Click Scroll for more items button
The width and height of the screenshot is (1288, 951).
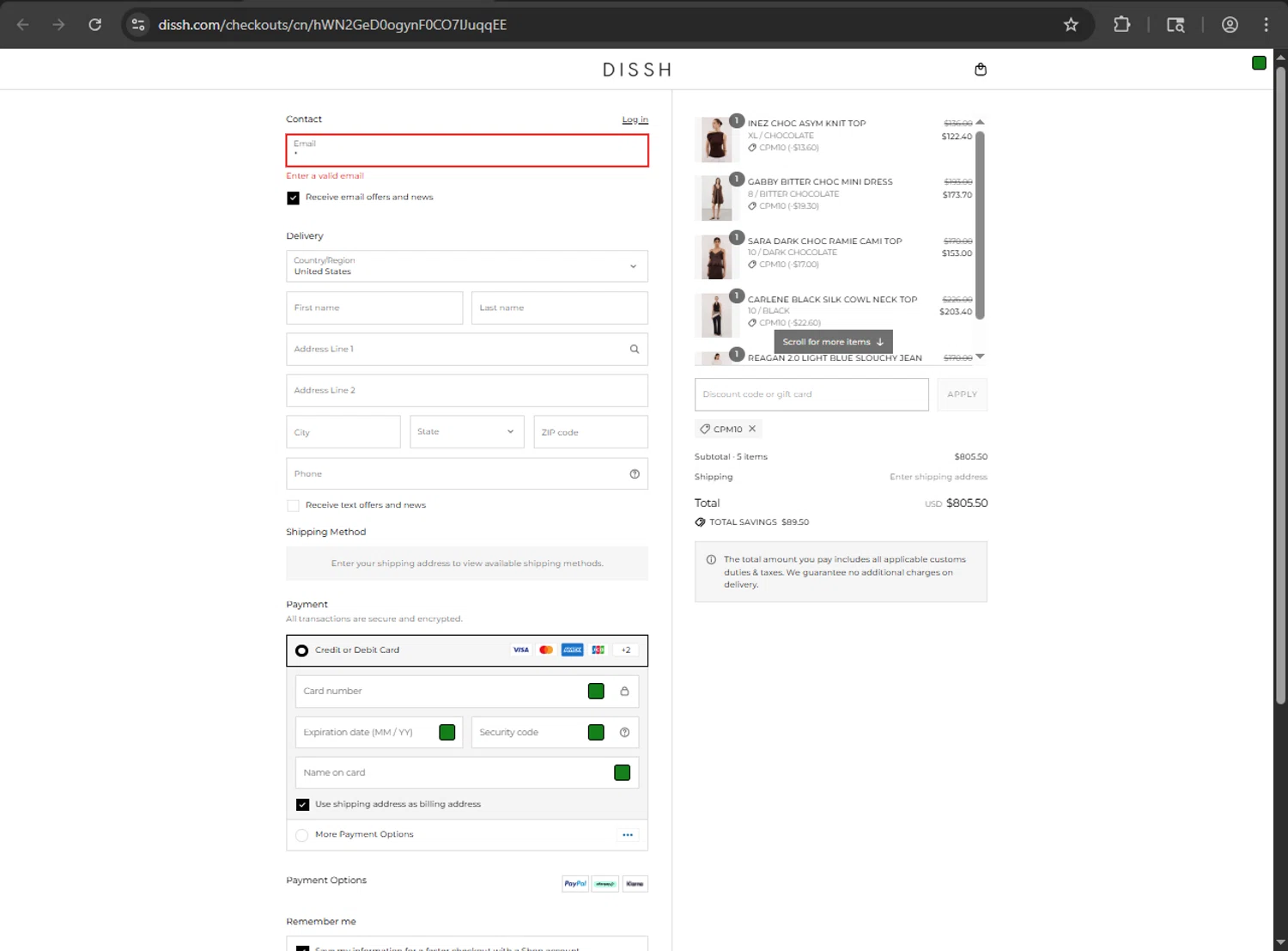pos(833,341)
